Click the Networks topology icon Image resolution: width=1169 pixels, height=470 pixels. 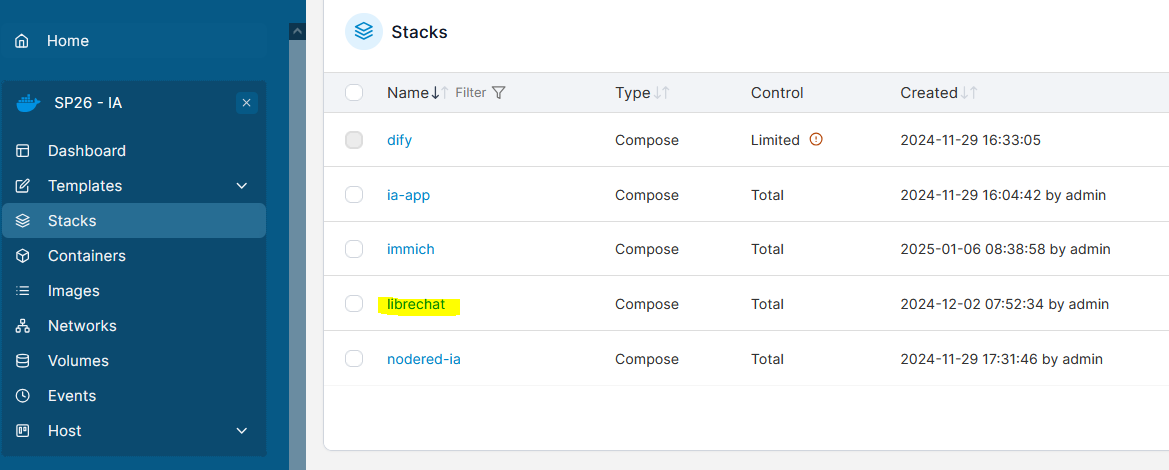pos(23,326)
